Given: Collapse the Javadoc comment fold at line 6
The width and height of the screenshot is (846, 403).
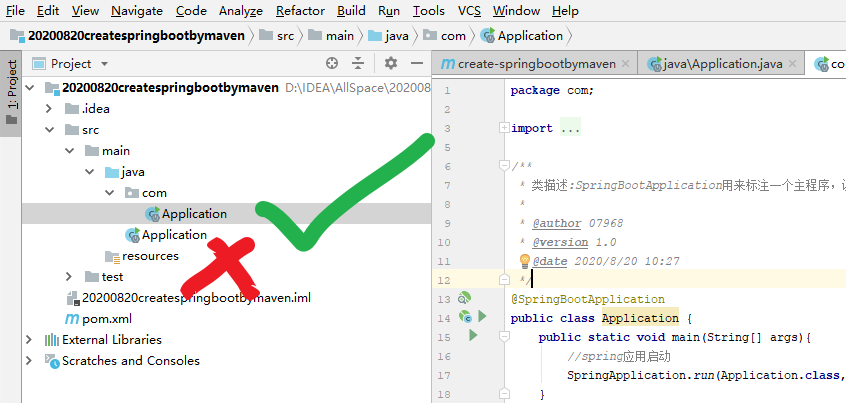Looking at the screenshot, I should [x=504, y=166].
